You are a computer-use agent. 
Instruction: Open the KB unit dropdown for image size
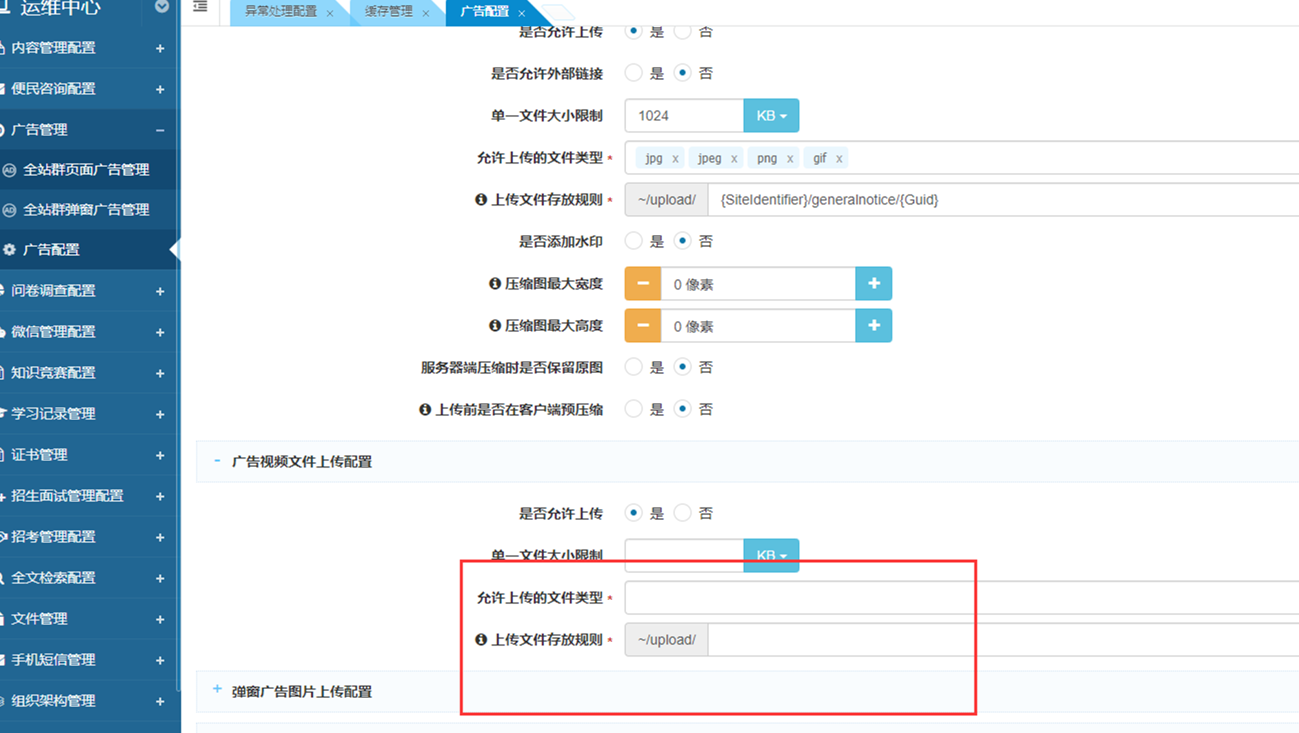coord(771,116)
